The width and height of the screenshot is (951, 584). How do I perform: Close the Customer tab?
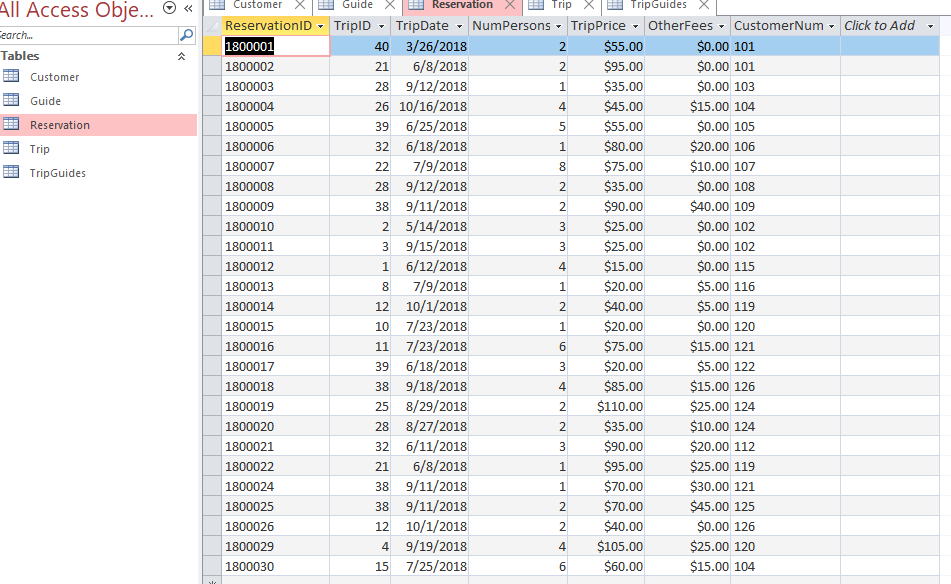click(x=300, y=5)
